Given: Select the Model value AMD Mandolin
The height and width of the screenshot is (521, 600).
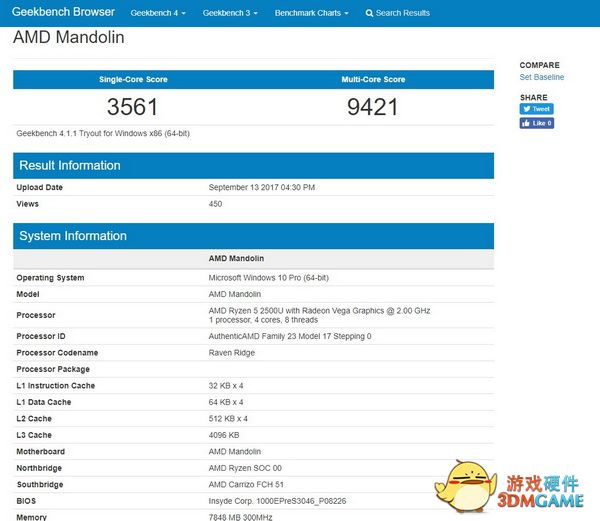Looking at the screenshot, I should [x=235, y=294].
